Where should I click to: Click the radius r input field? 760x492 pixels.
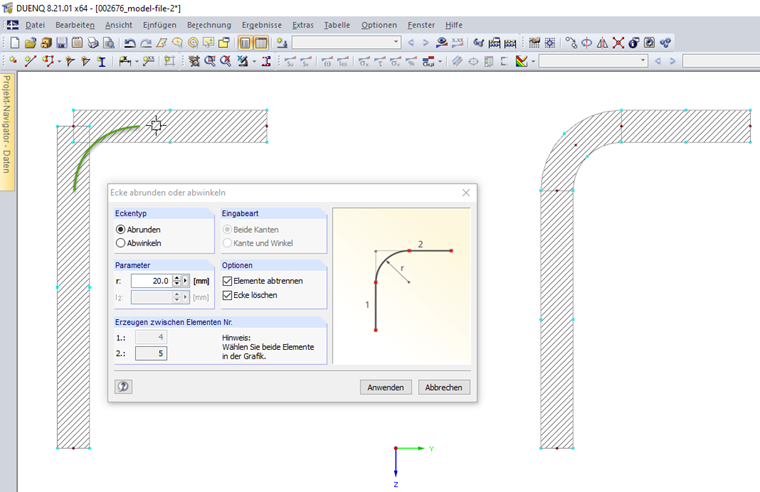152,281
